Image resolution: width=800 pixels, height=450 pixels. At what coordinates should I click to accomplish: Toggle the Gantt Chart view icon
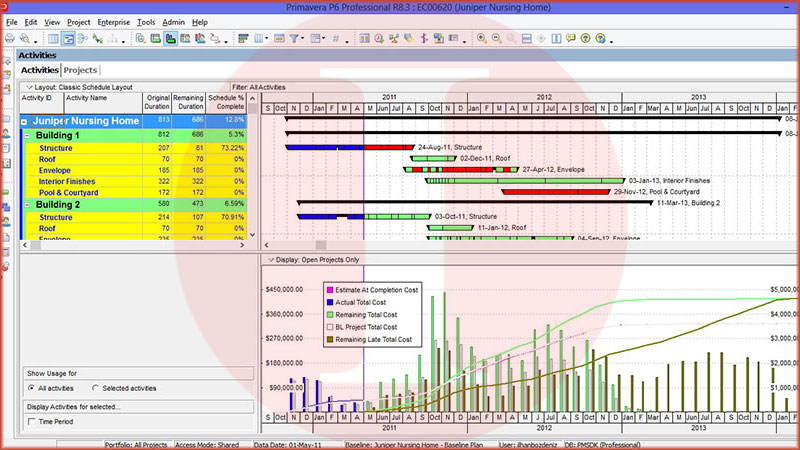pyautogui.click(x=68, y=38)
